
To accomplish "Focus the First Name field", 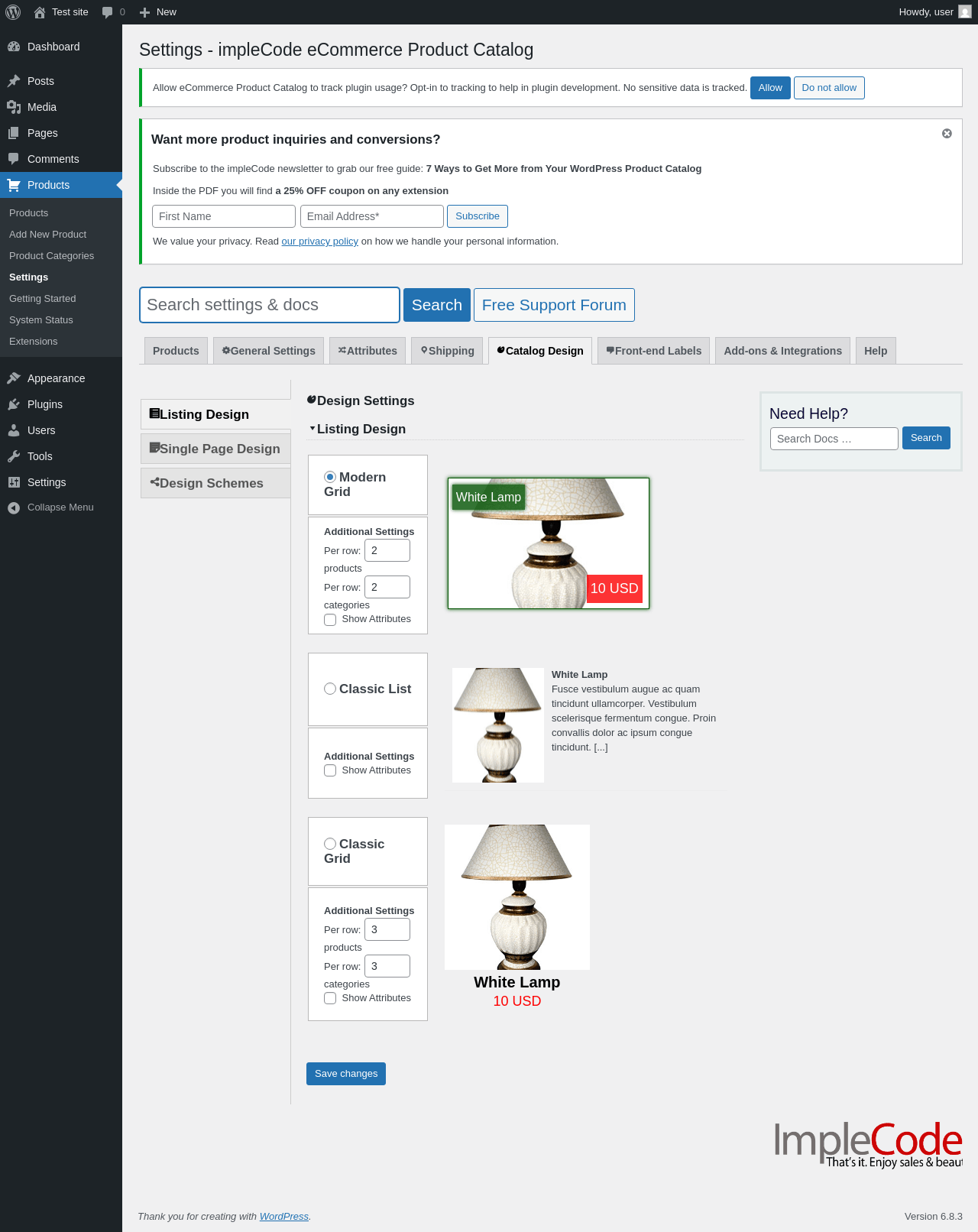I will (x=224, y=216).
